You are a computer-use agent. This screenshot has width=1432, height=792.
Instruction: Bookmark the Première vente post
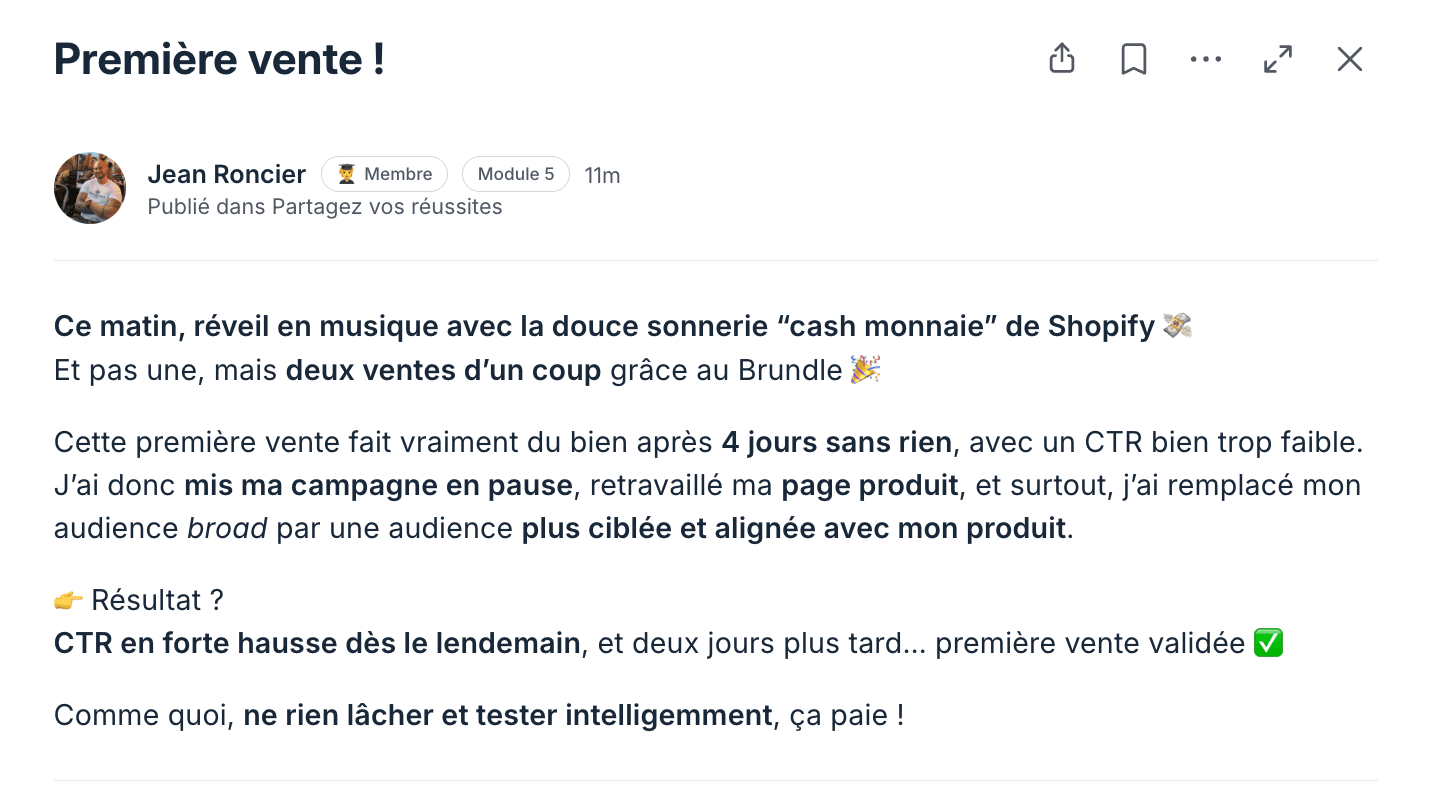tap(1133, 59)
